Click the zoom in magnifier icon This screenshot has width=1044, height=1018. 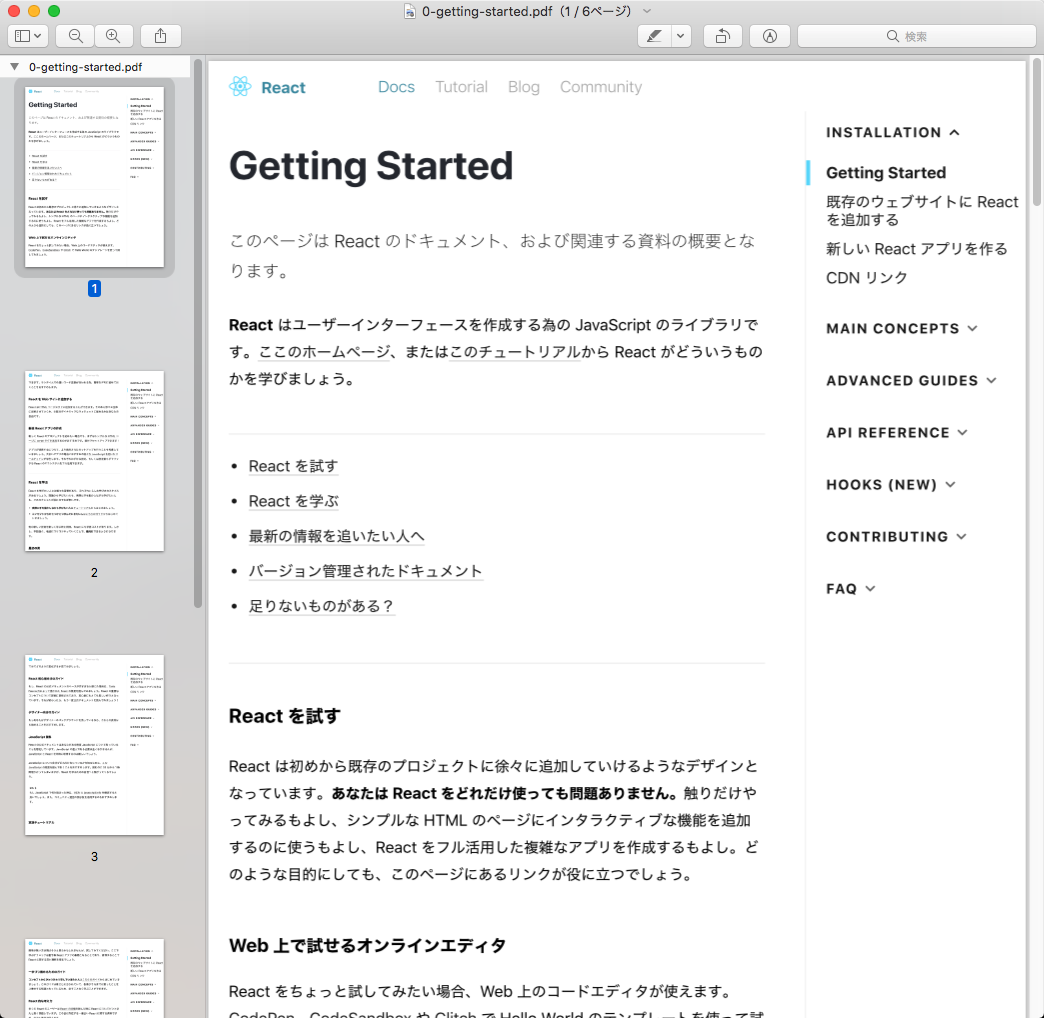113,36
